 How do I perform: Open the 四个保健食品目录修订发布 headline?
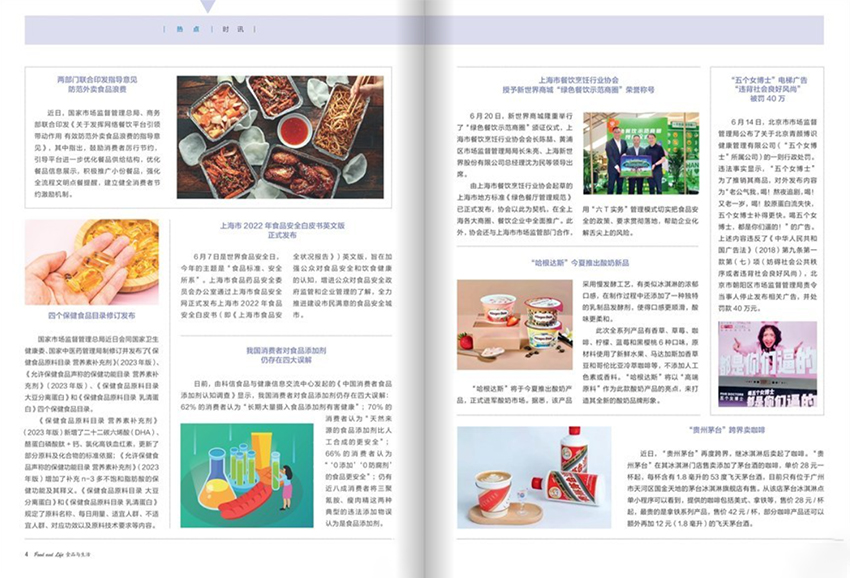click(92, 316)
